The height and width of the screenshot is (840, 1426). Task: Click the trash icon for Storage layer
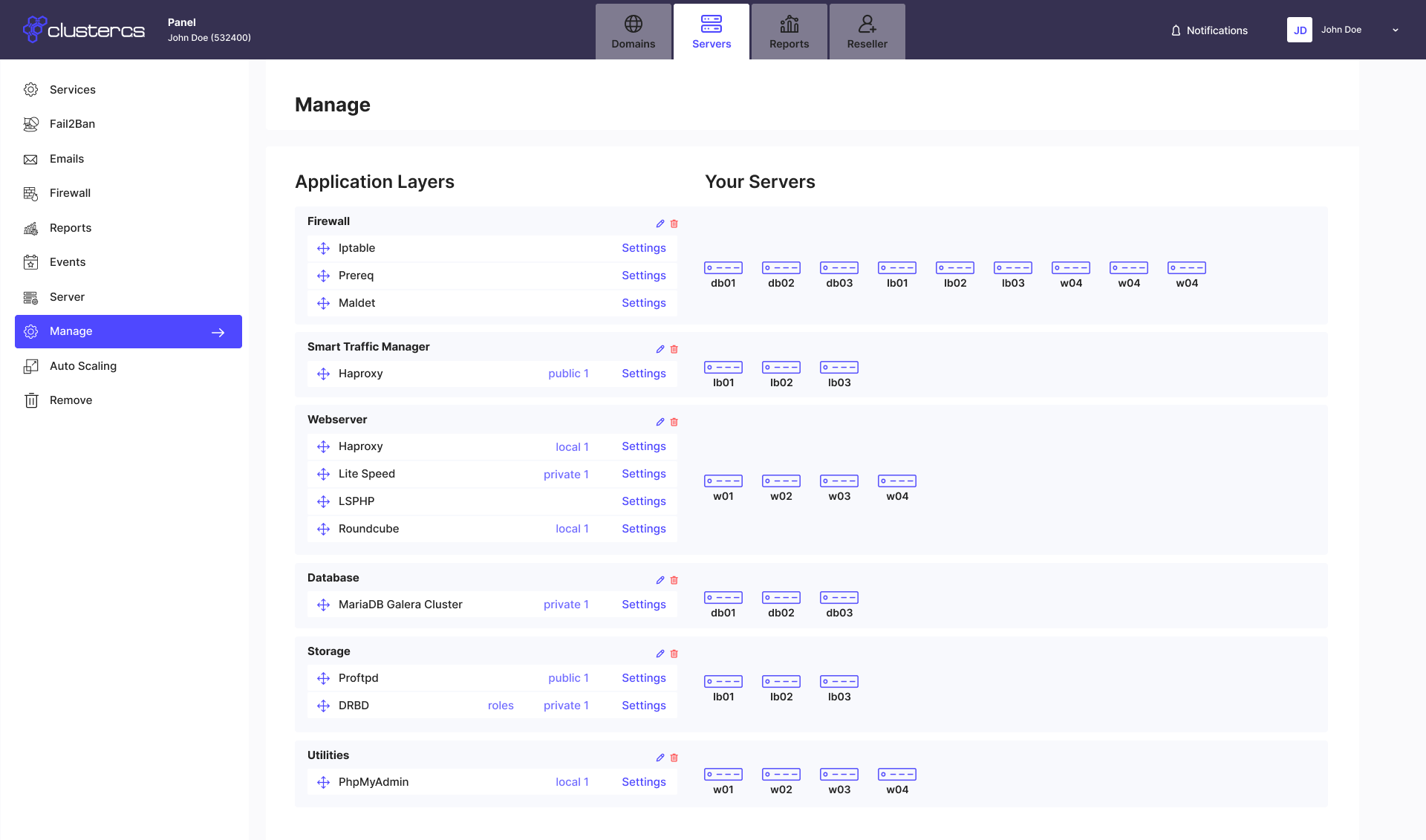674,654
